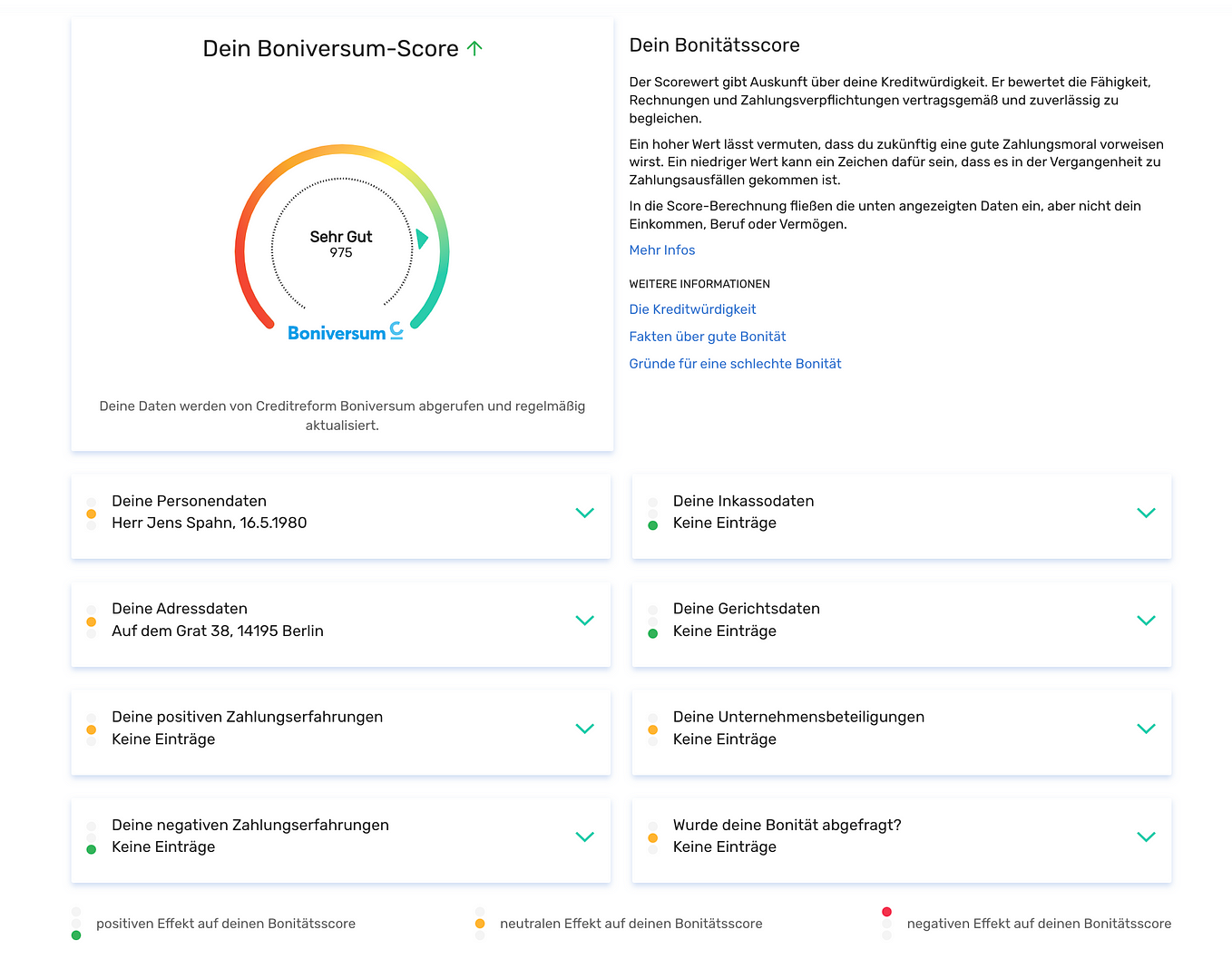Open the Mehr Infos link
This screenshot has width=1232, height=959.
pyautogui.click(x=662, y=250)
